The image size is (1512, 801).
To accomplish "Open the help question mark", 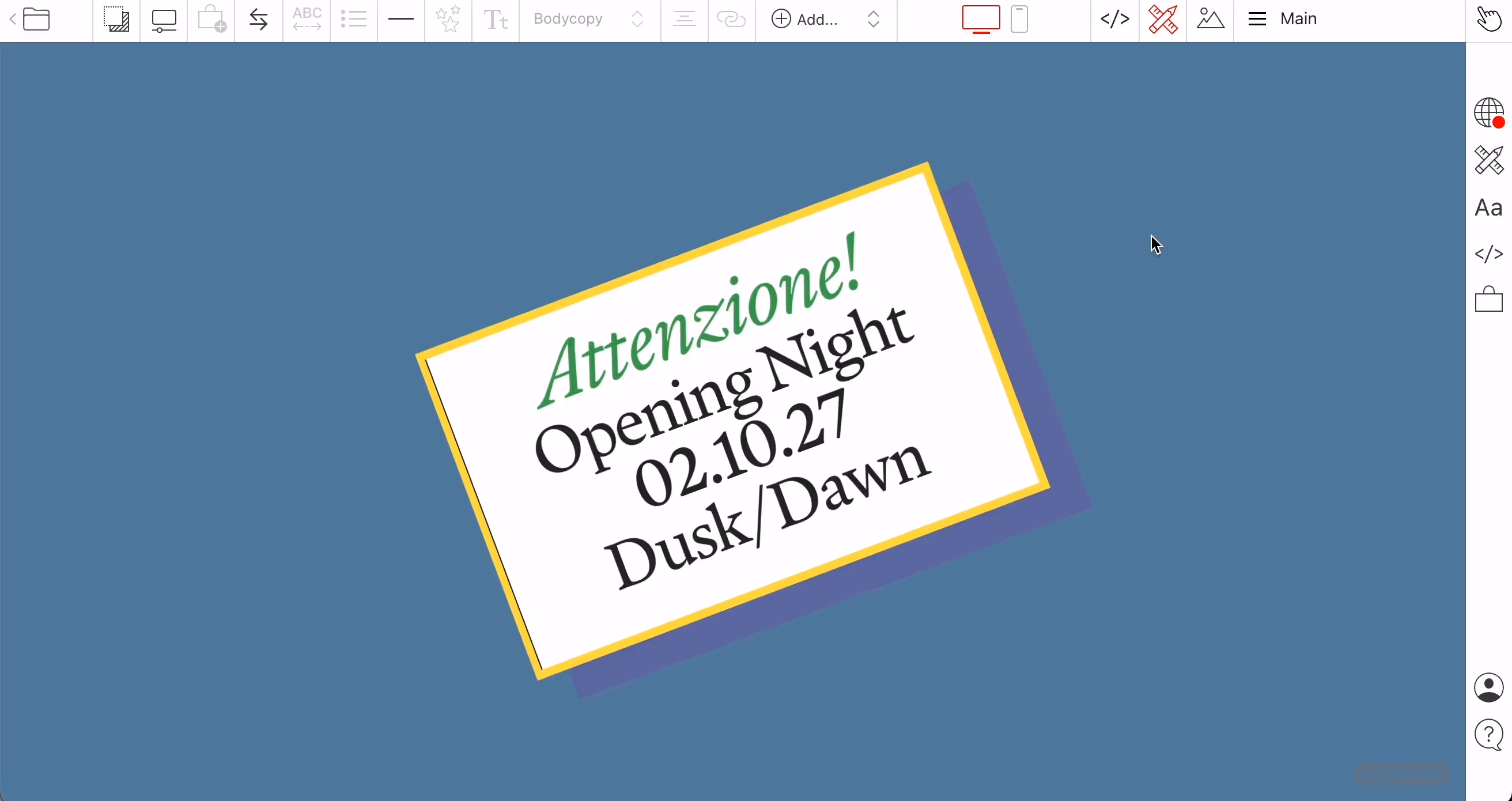I will 1488,734.
